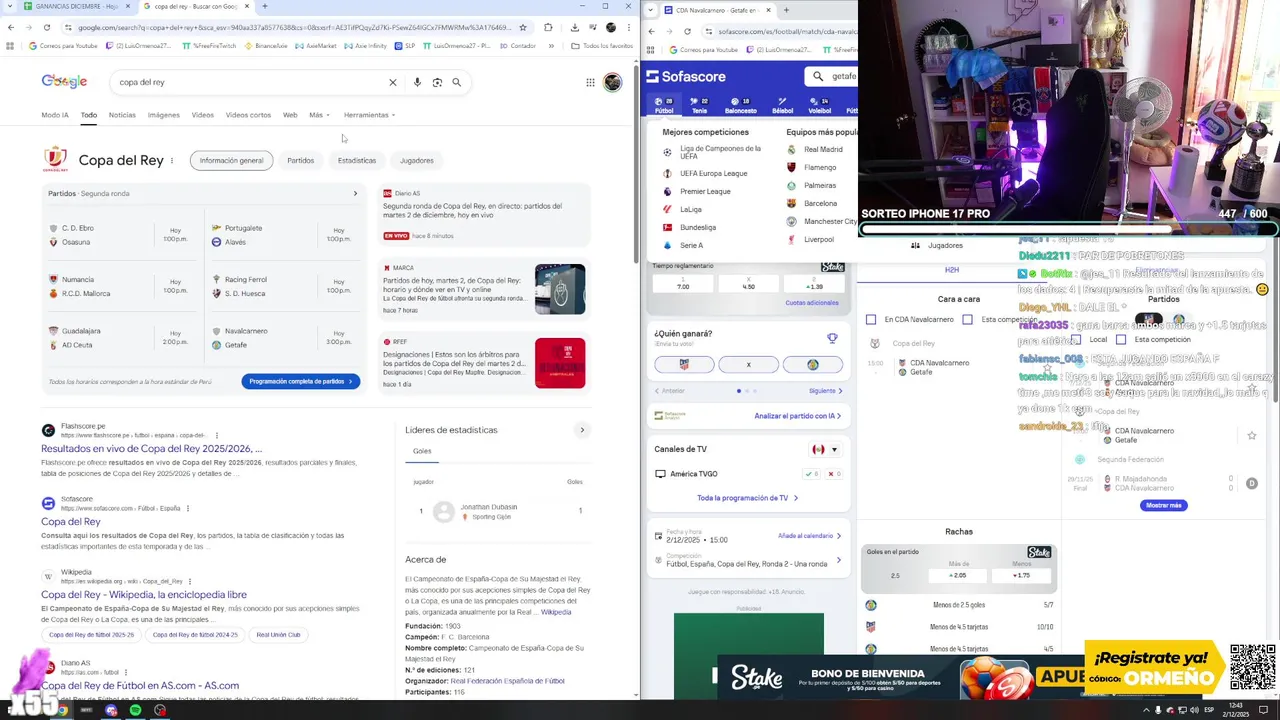The height and width of the screenshot is (720, 1280).
Task: Expand Líderes de estadísticas arrow
Action: coord(582,430)
